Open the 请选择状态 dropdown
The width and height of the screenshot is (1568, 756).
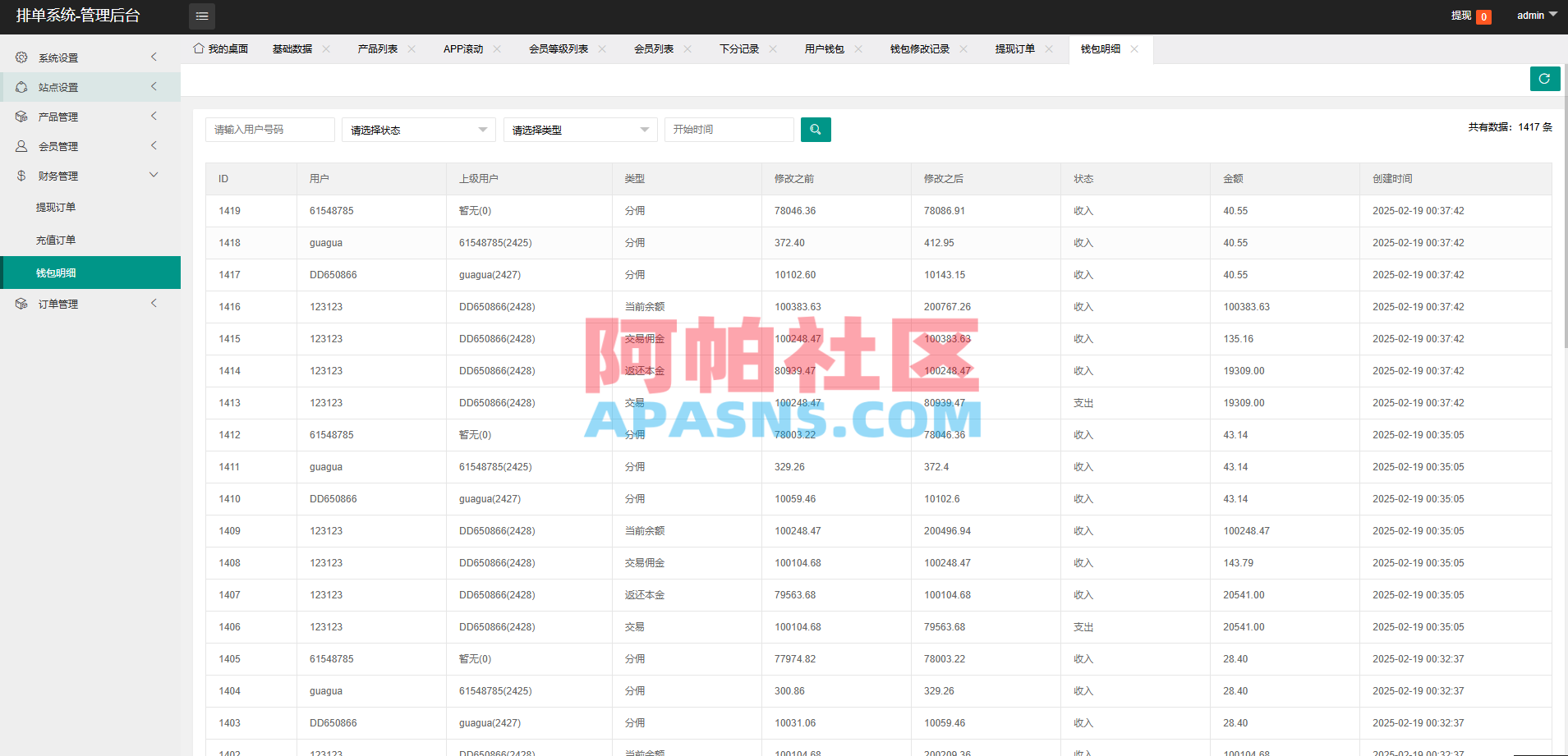click(x=417, y=129)
